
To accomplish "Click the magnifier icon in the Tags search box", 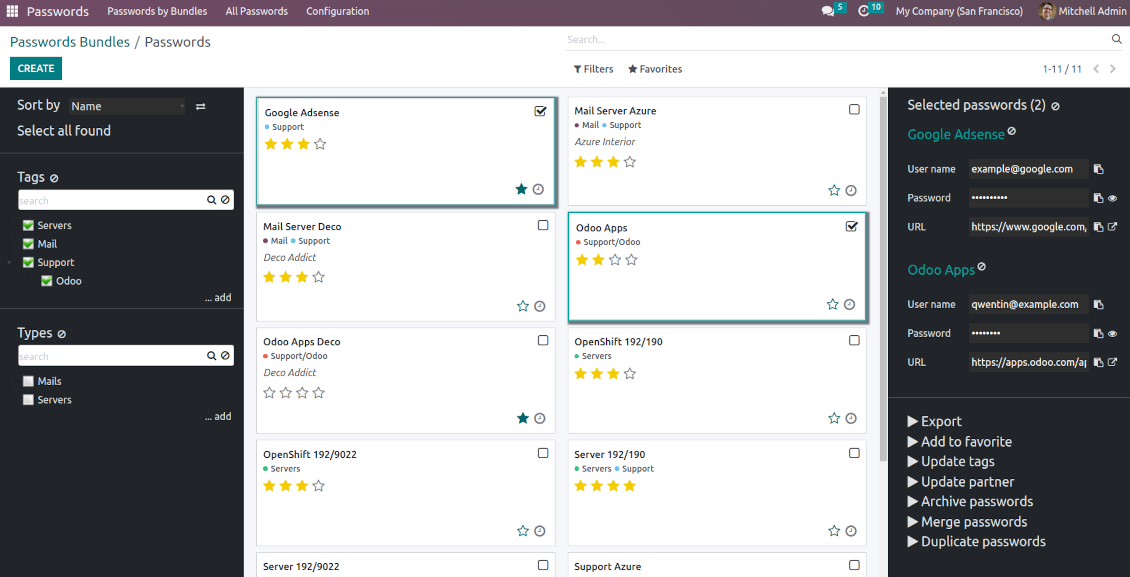I will coord(212,200).
